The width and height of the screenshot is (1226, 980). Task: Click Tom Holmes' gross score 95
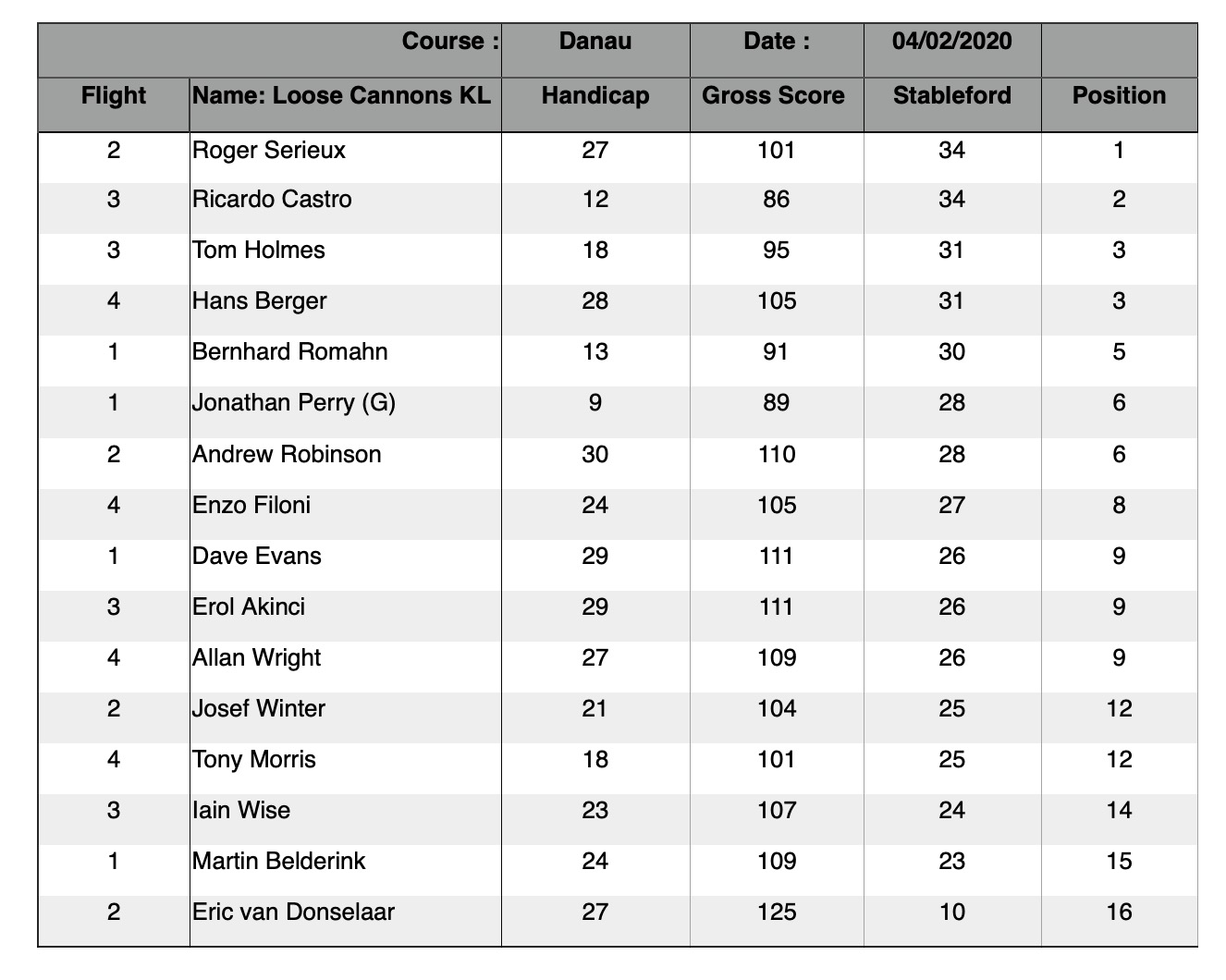(776, 251)
